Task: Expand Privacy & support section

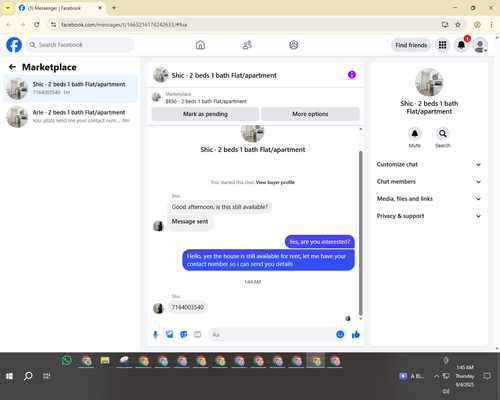Action: tap(429, 216)
